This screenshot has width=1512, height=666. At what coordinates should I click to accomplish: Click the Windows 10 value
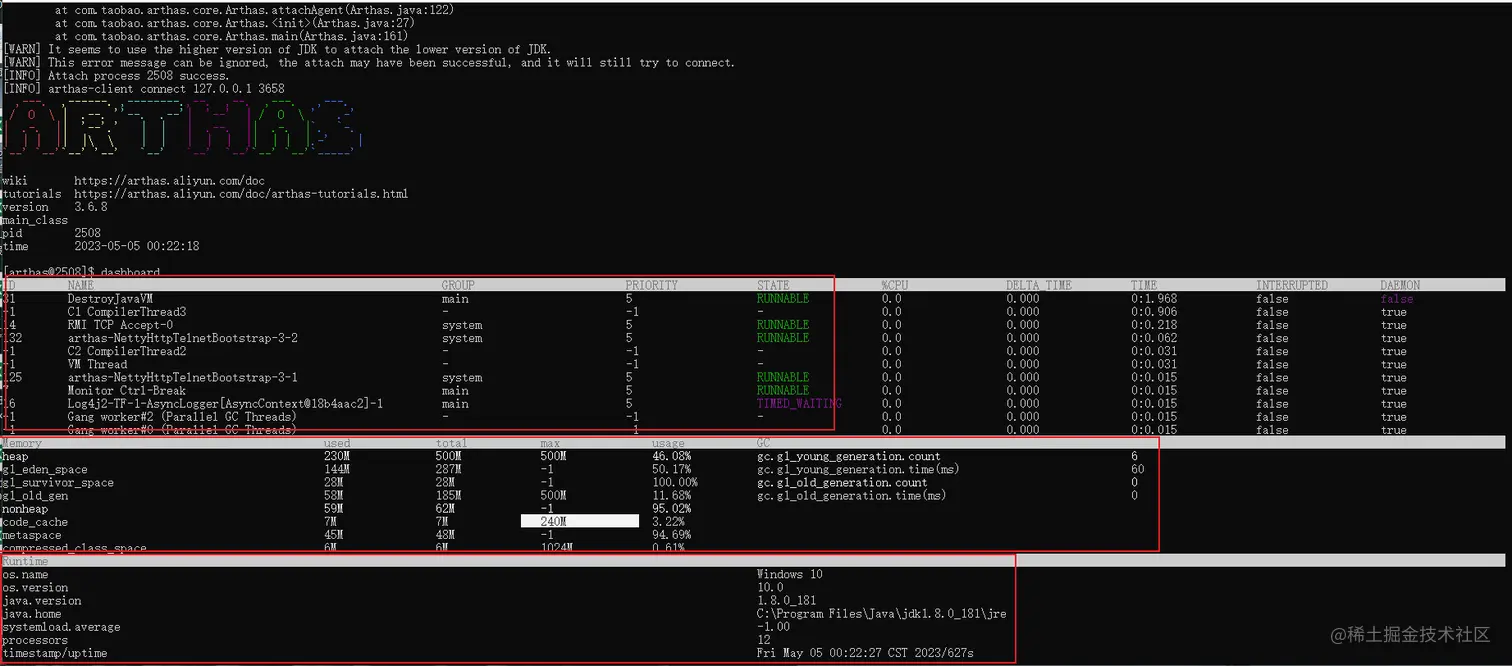pyautogui.click(x=790, y=574)
